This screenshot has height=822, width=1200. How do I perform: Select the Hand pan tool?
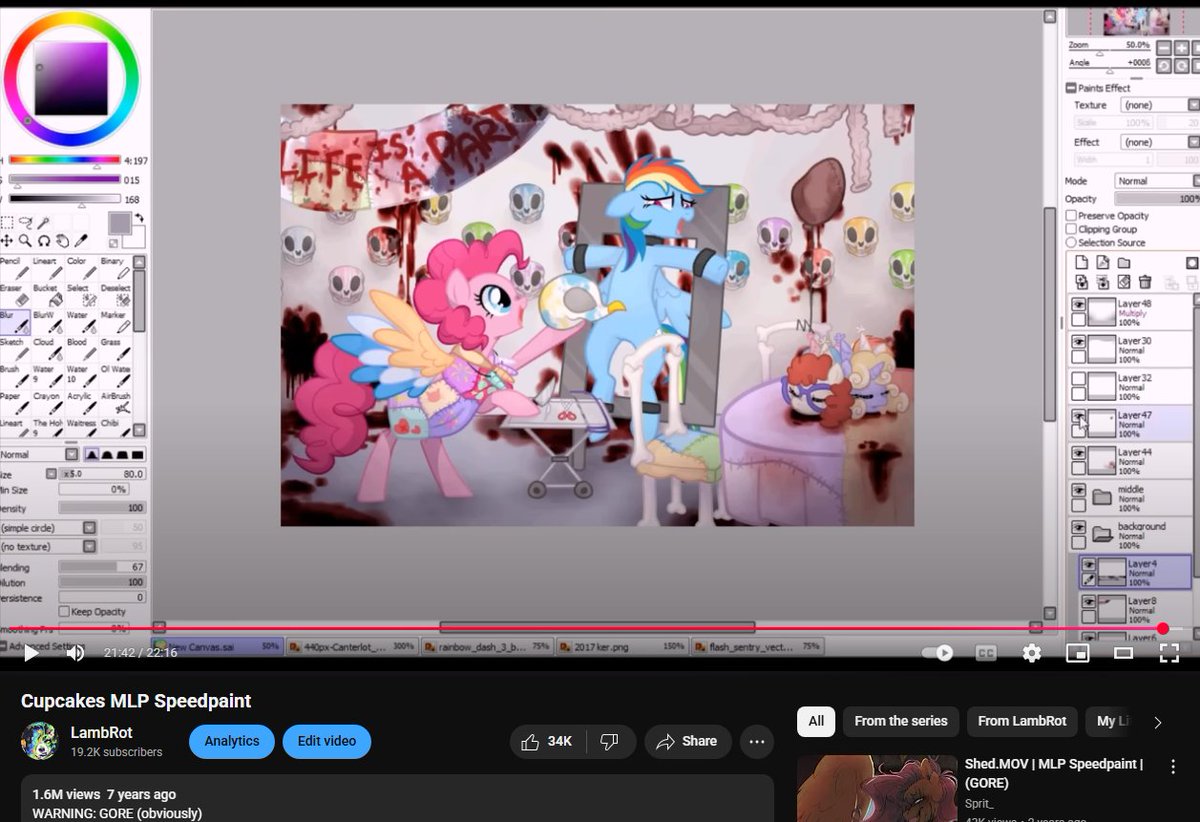[63, 241]
